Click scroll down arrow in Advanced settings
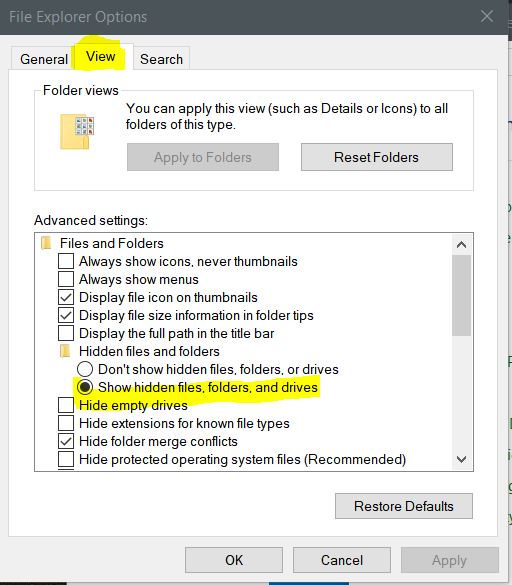Image resolution: width=512 pixels, height=585 pixels. 462,459
